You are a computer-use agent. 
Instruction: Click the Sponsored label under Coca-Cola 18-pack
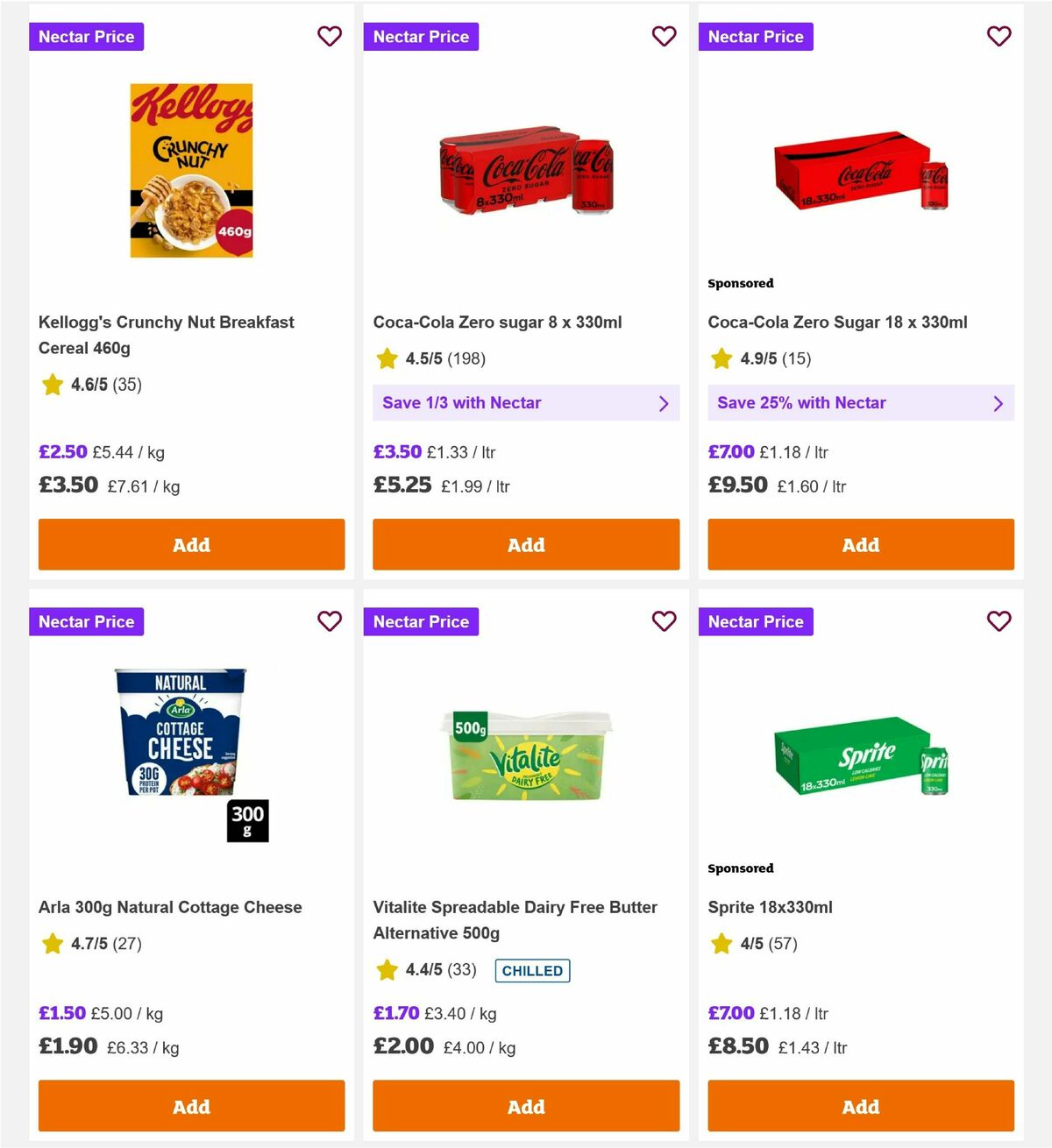coord(741,283)
